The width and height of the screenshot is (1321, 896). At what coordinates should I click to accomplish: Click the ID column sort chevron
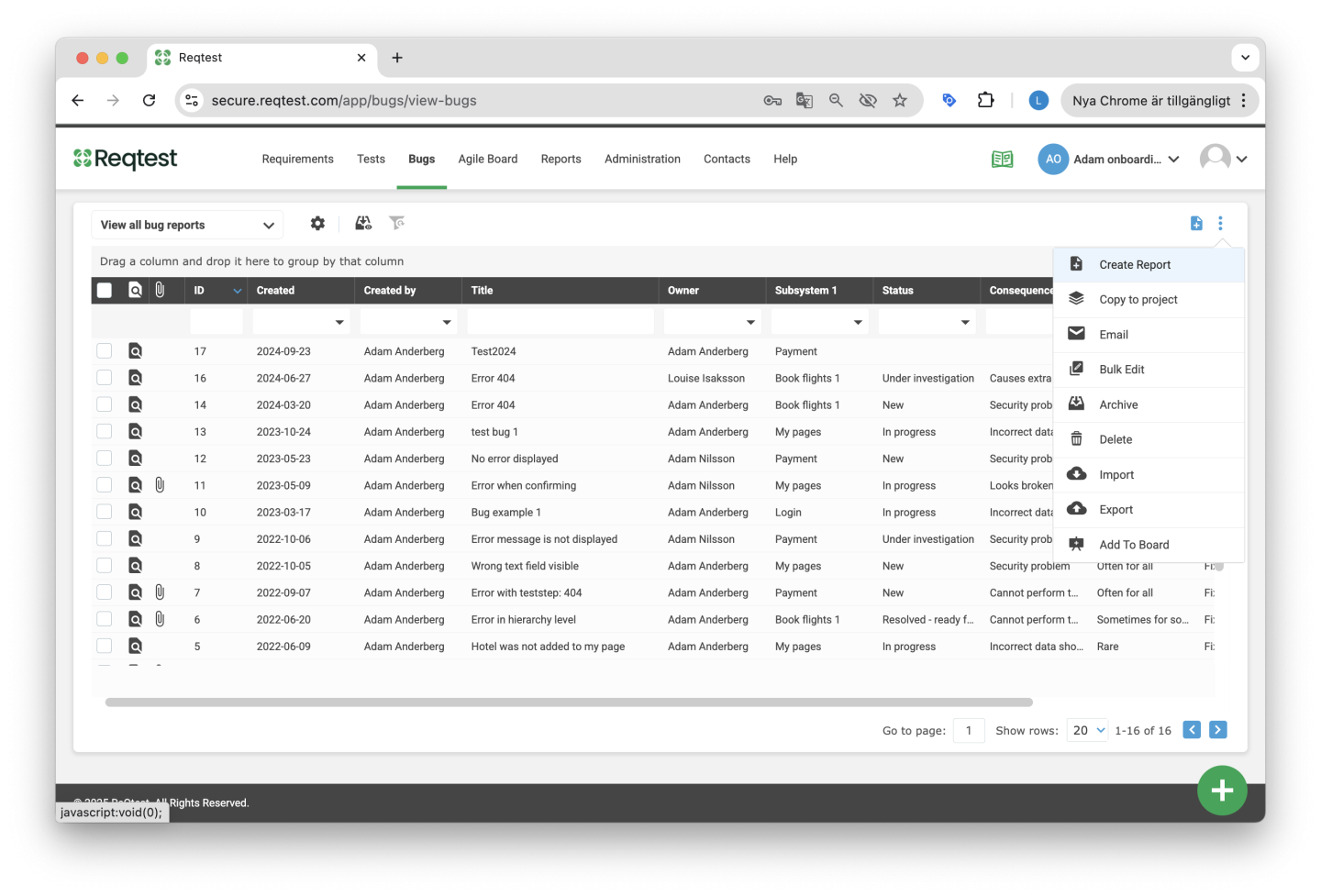(x=238, y=291)
